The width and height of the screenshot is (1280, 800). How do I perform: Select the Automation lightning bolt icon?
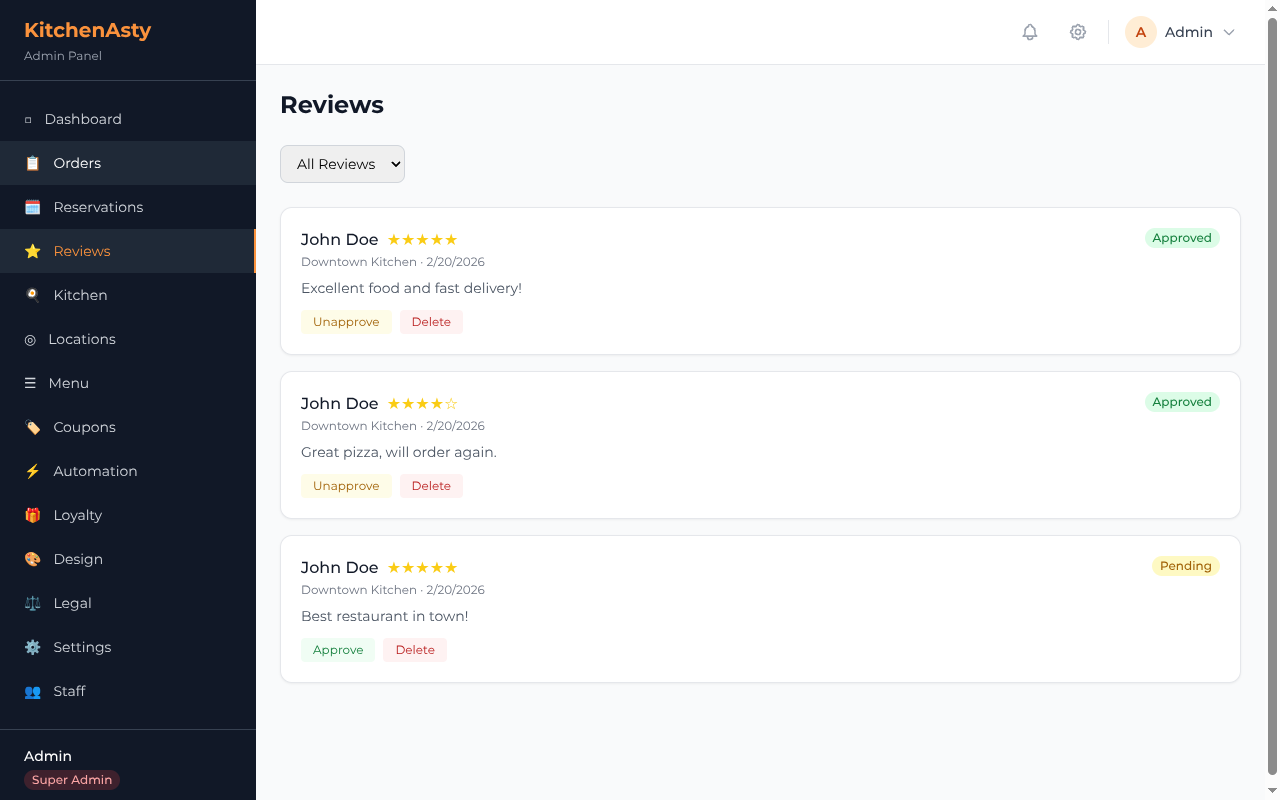click(x=31, y=470)
